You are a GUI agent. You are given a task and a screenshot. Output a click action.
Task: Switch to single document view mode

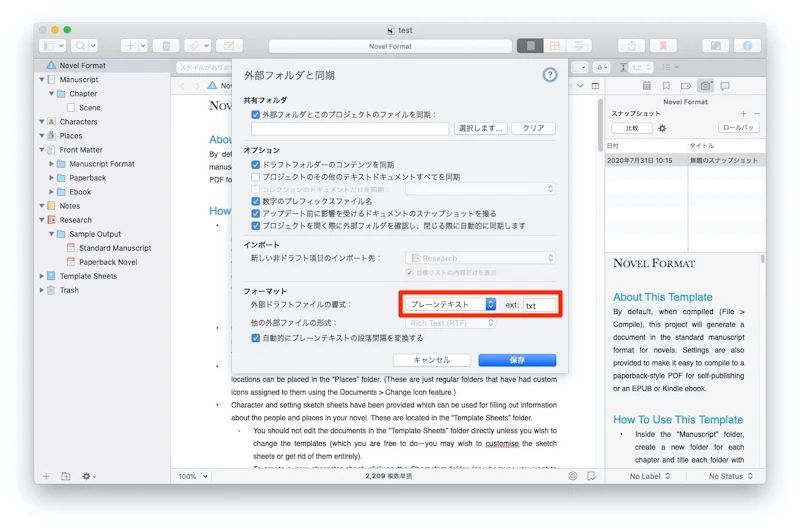(x=530, y=46)
